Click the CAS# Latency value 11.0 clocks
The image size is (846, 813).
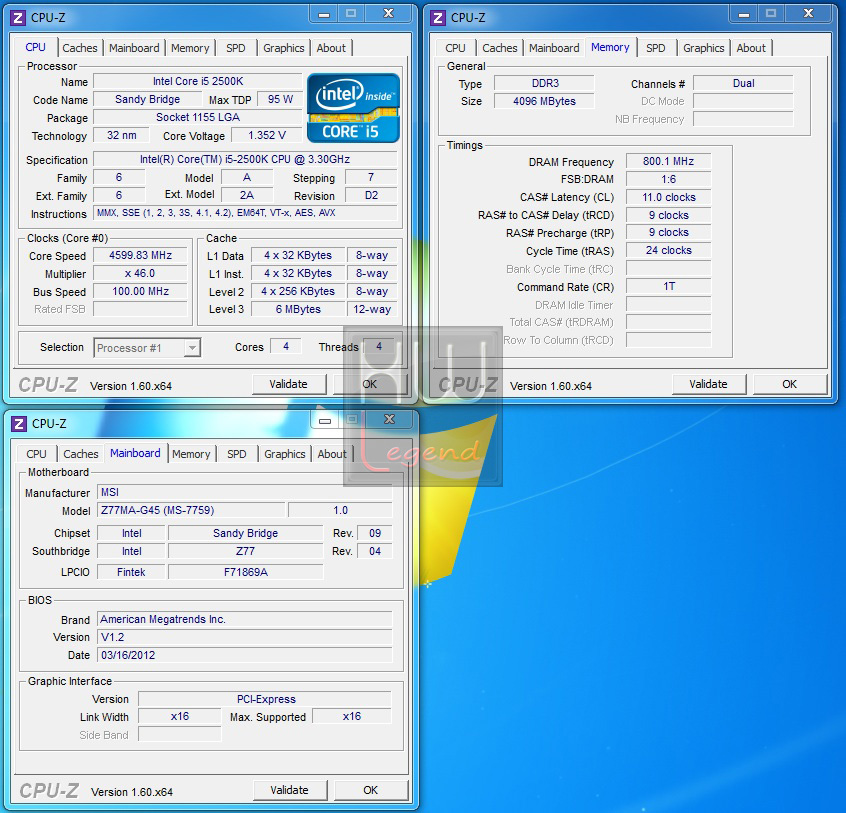(x=668, y=197)
